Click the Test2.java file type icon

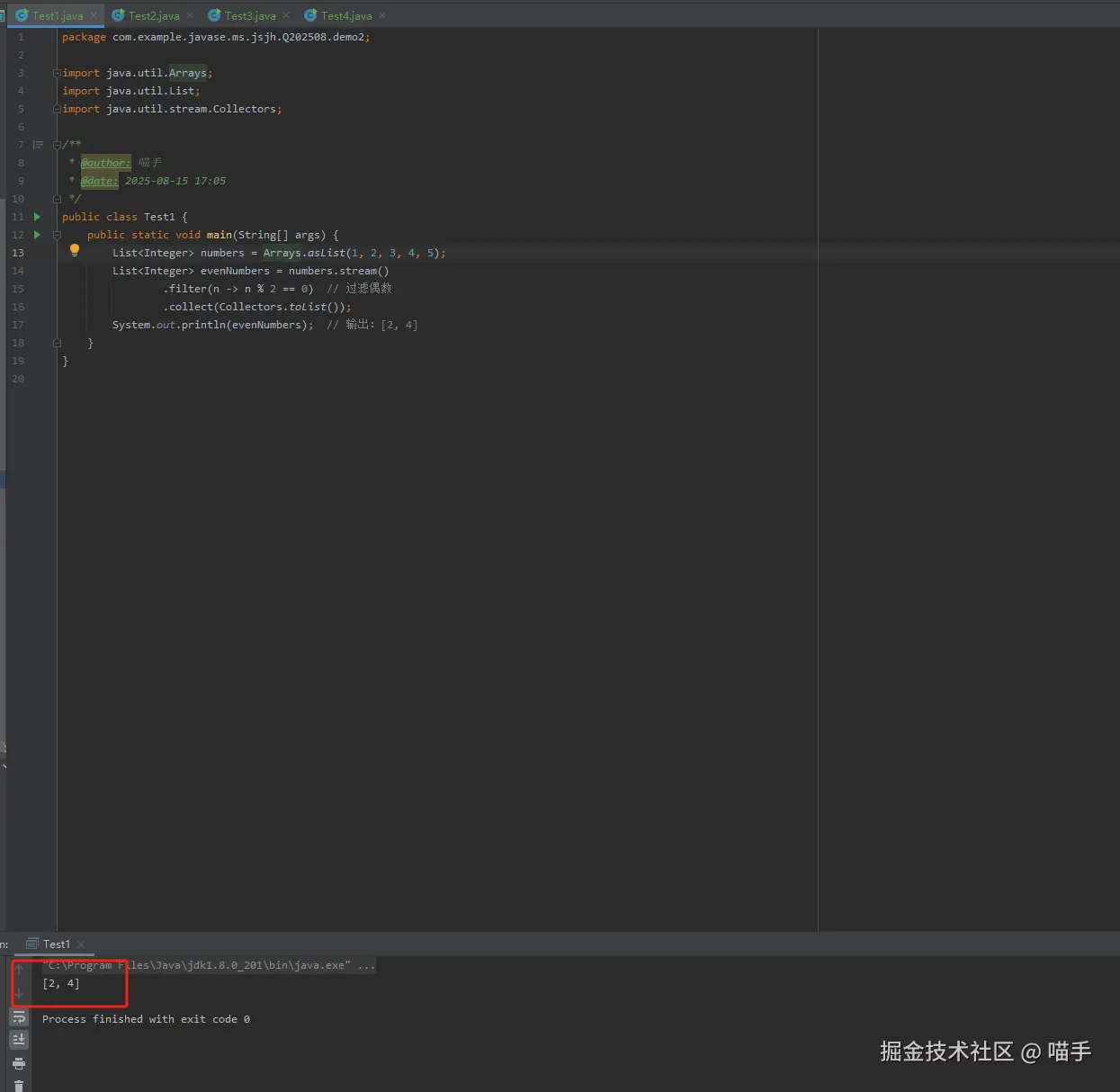(x=118, y=15)
